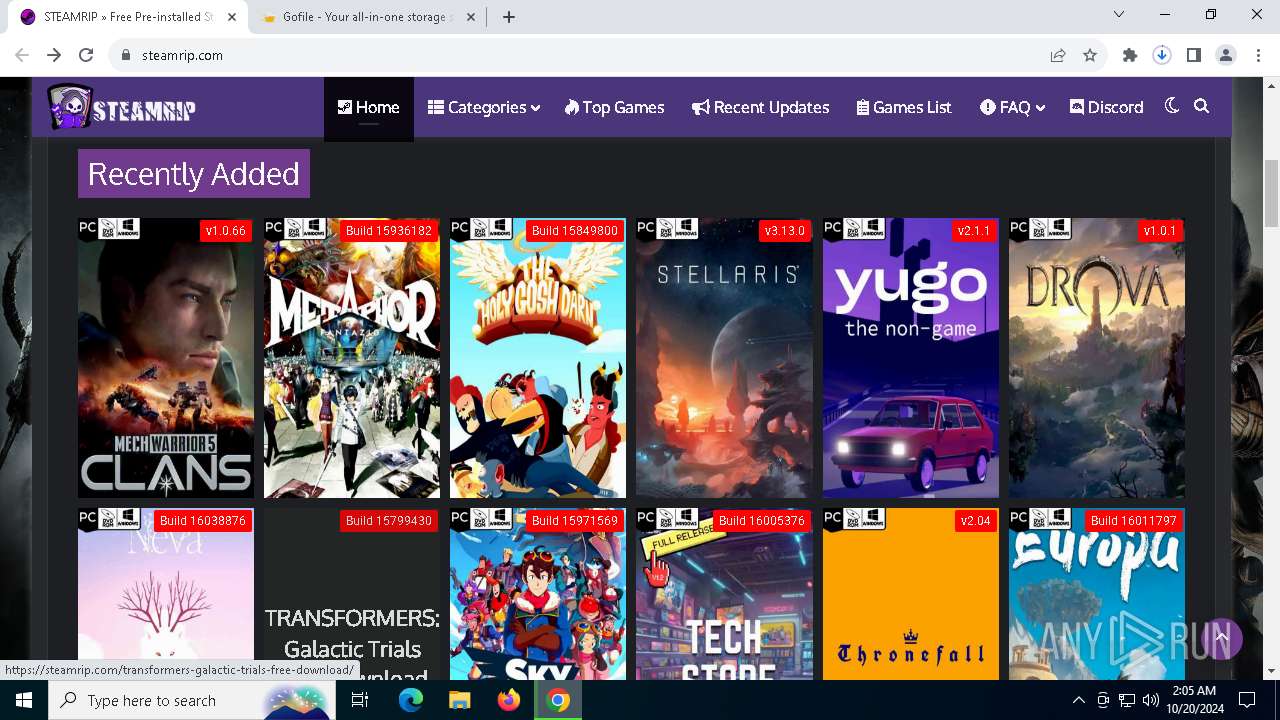
Task: Open the tab search chevron
Action: (1119, 14)
